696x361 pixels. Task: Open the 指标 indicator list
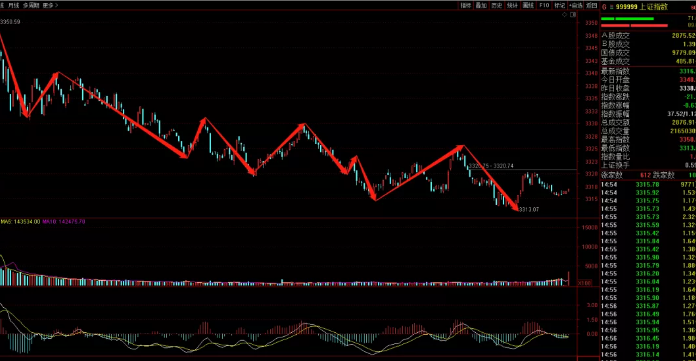click(x=466, y=5)
